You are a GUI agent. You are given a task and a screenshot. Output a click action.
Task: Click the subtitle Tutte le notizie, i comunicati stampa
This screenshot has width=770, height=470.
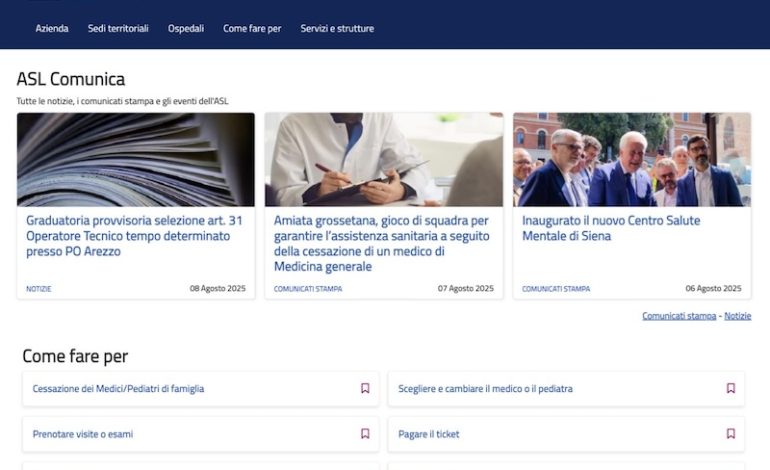coord(122,101)
